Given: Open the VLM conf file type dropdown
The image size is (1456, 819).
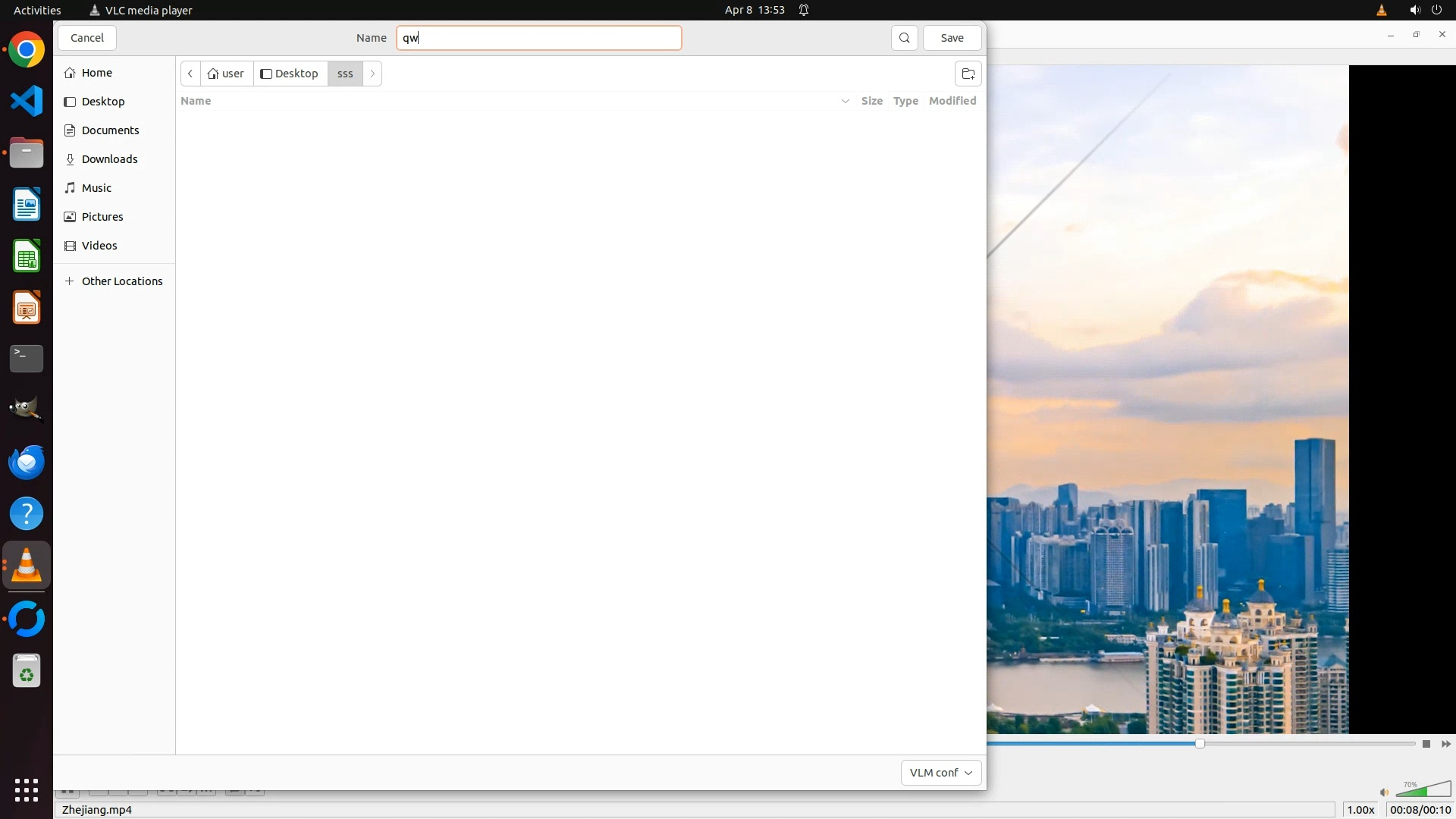Looking at the screenshot, I should pos(940,773).
